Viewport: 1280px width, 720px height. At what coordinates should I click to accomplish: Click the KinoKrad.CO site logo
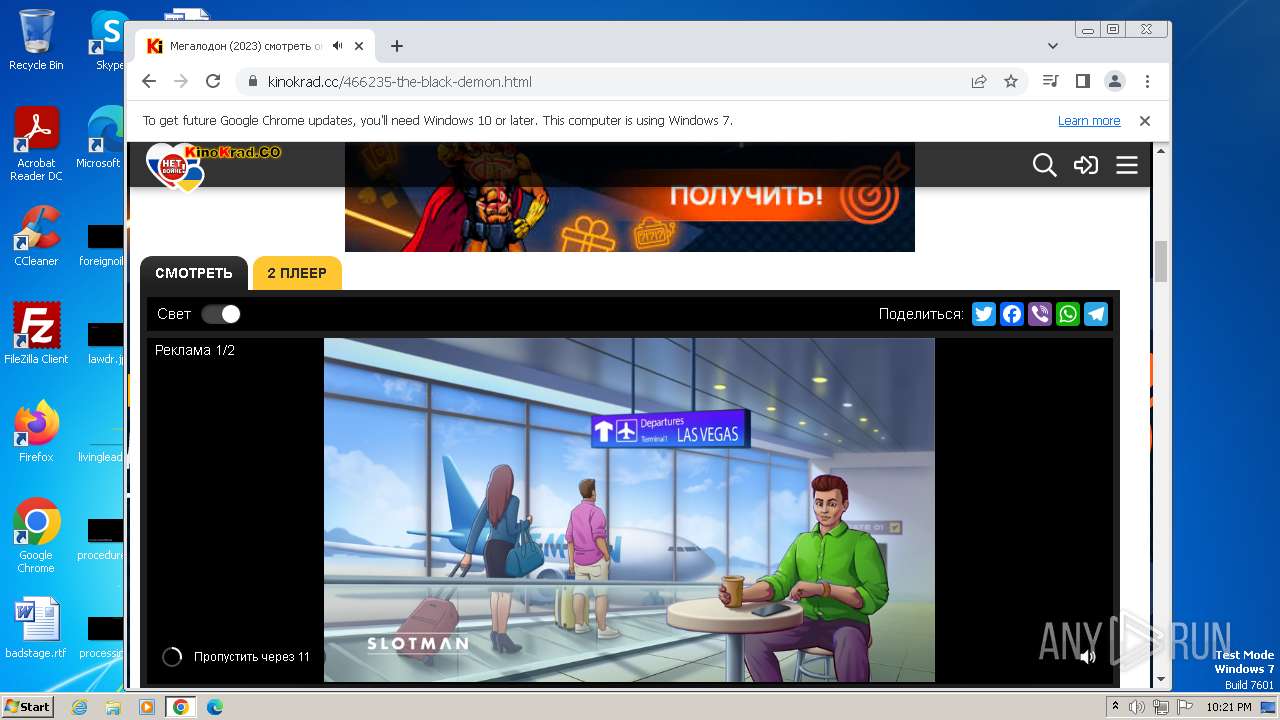pyautogui.click(x=213, y=165)
